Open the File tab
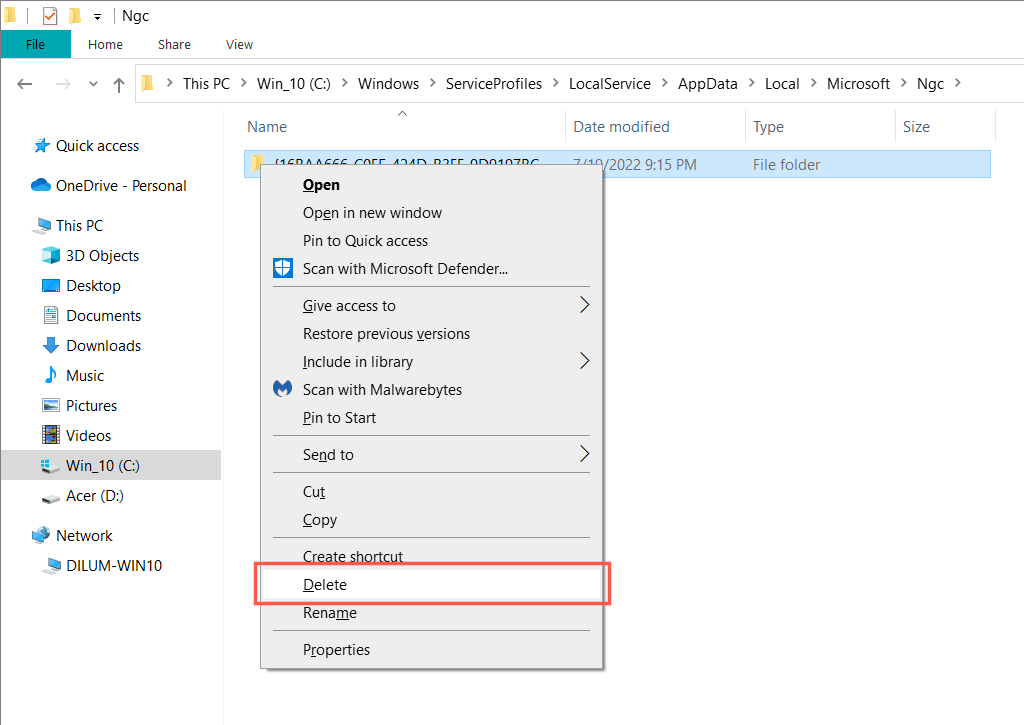Viewport: 1024px width, 725px height. [x=35, y=45]
